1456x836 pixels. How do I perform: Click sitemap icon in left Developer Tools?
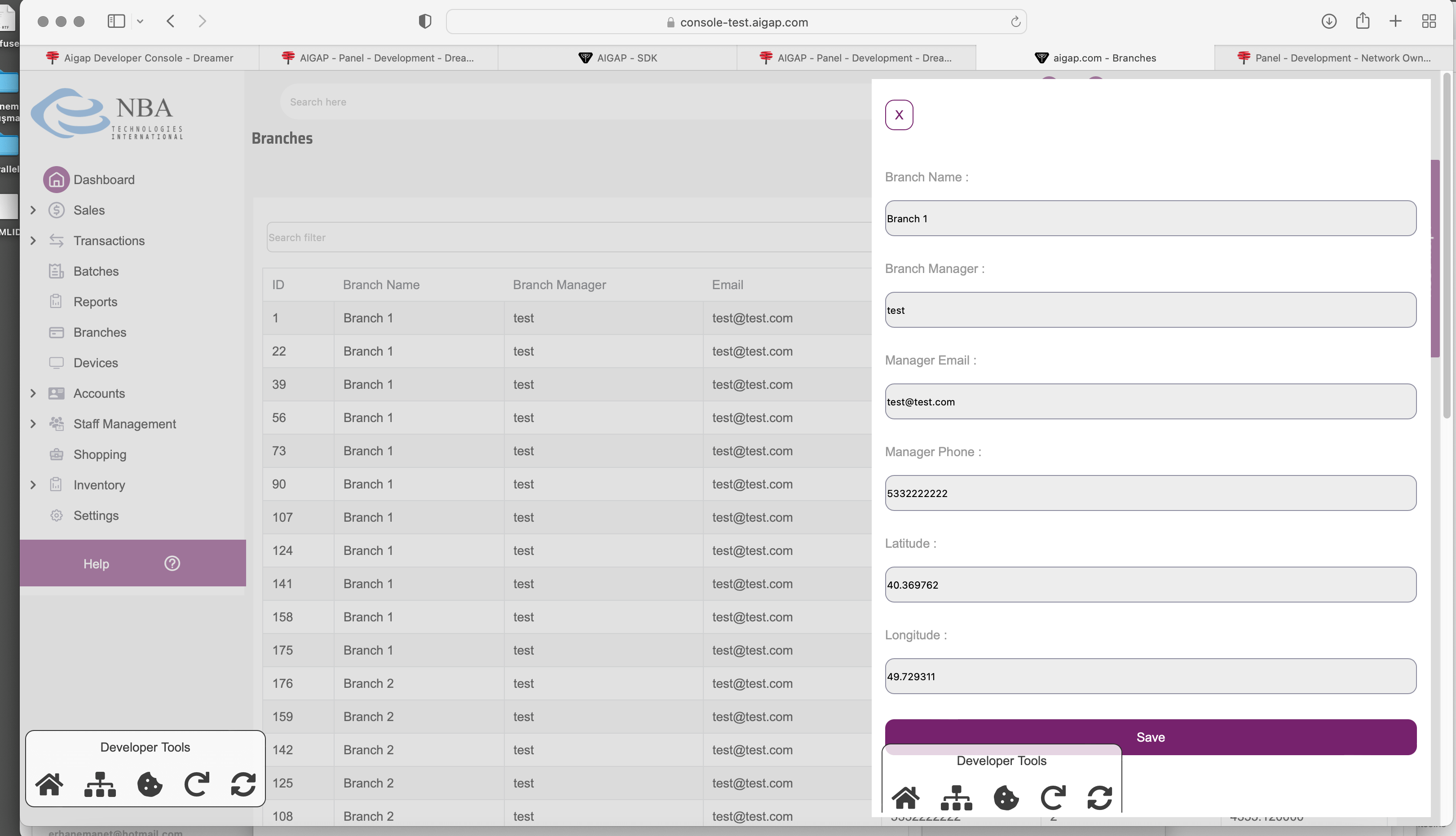coord(100,784)
